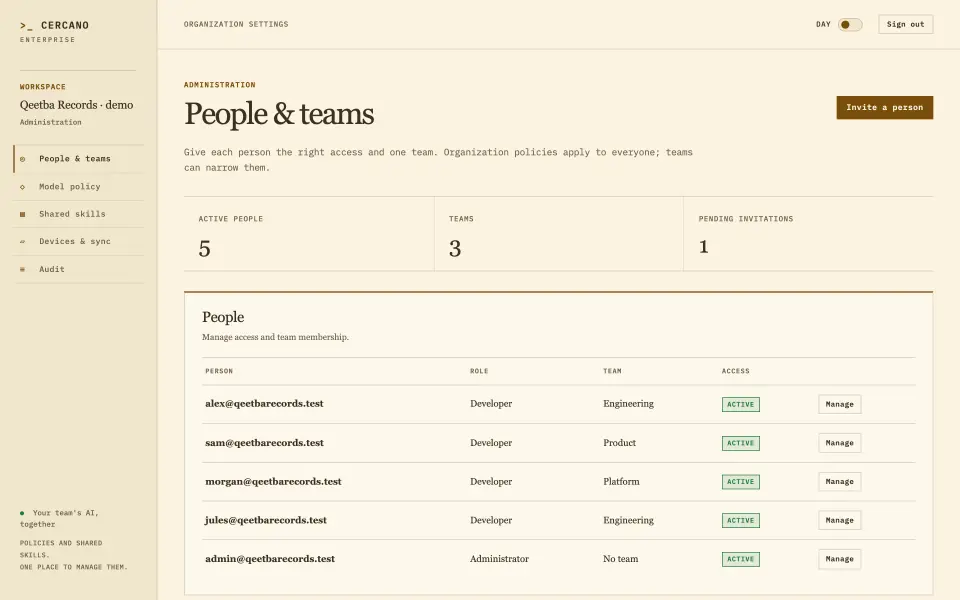Open Devices & sync settings

pyautogui.click(x=78, y=241)
